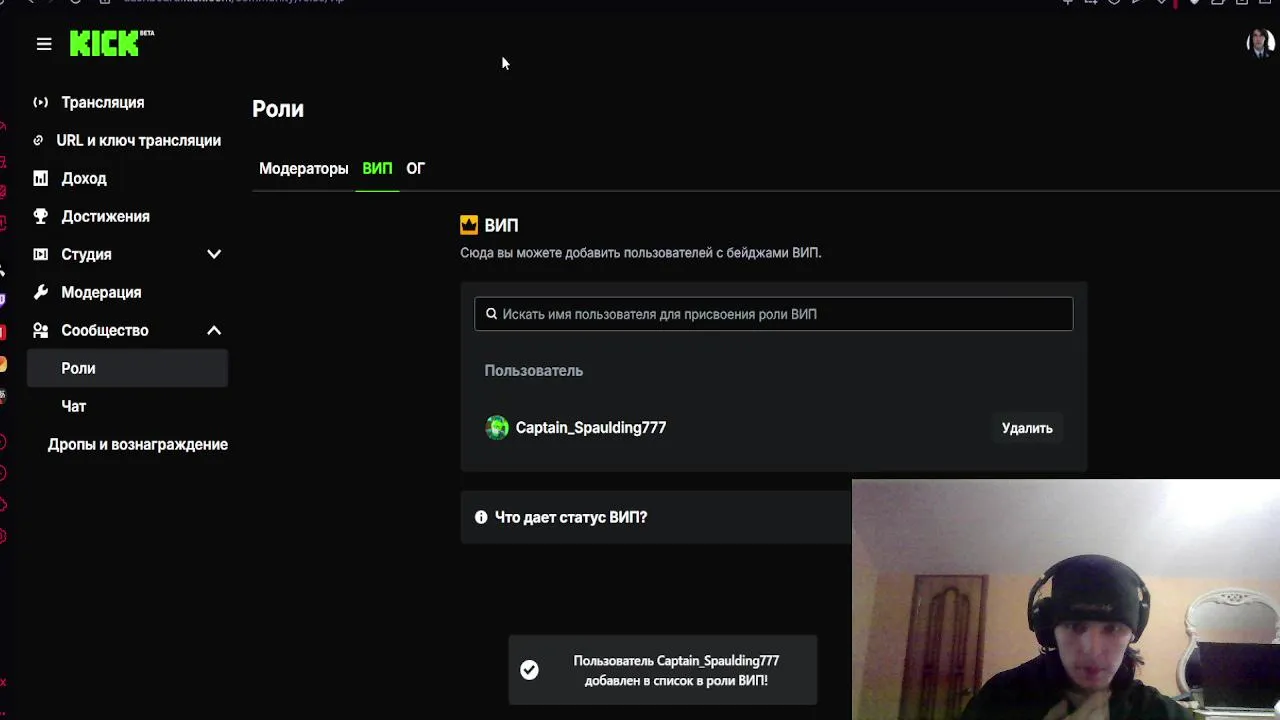Expand the Студия section chevron

tap(214, 254)
